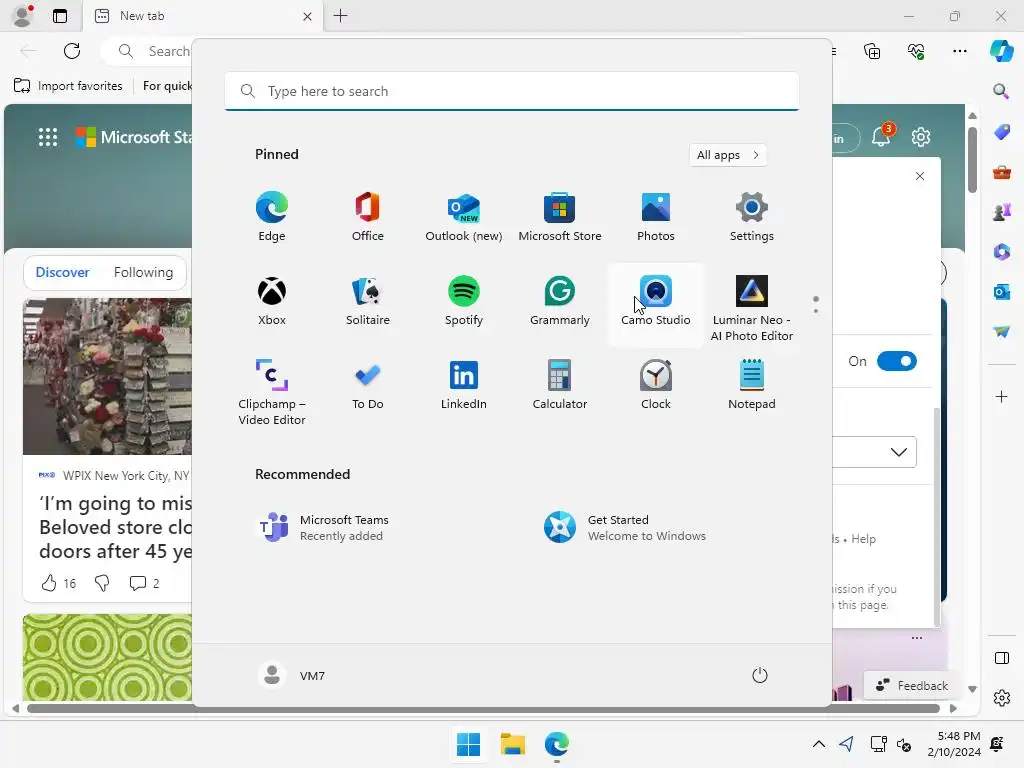
Task: Switch to the Discover feed tab
Action: (x=63, y=272)
